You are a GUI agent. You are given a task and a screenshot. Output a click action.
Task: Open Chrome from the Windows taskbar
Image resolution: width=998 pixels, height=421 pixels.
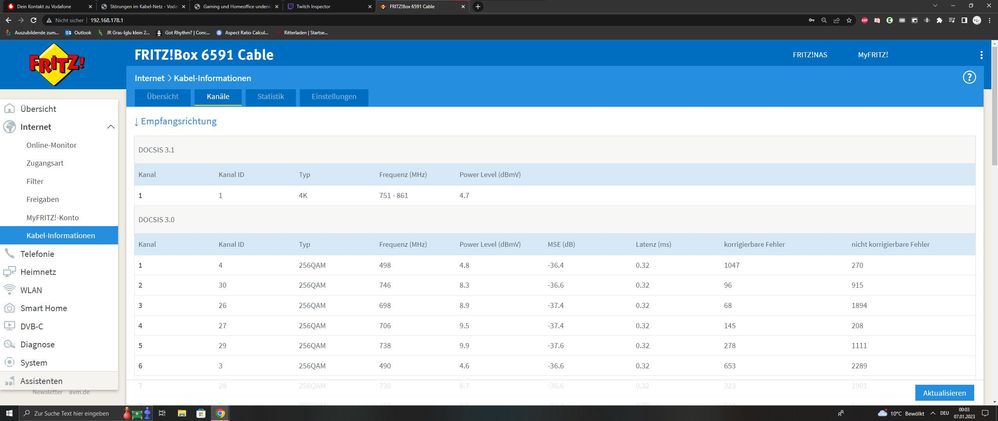pyautogui.click(x=220, y=413)
